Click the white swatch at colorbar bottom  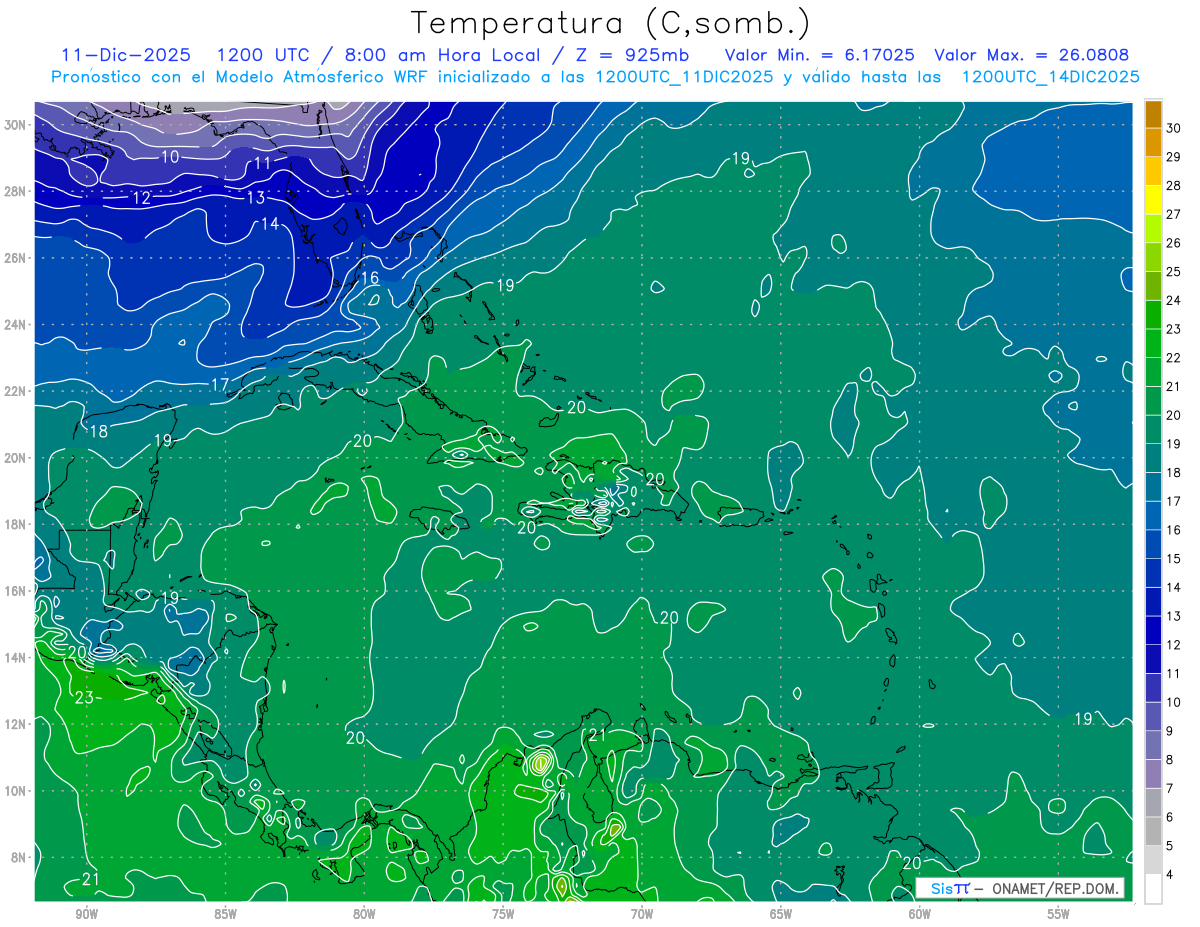(x=1153, y=888)
